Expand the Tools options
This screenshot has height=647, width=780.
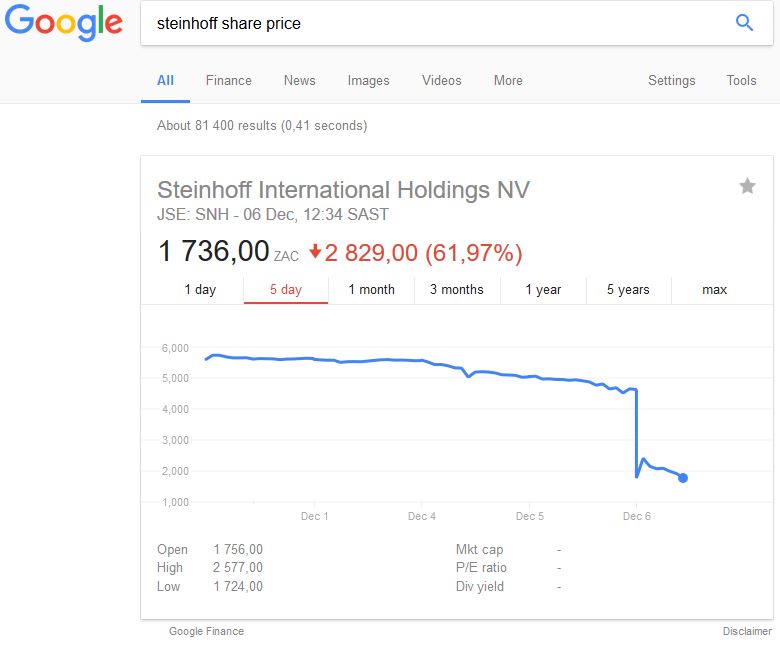[741, 80]
